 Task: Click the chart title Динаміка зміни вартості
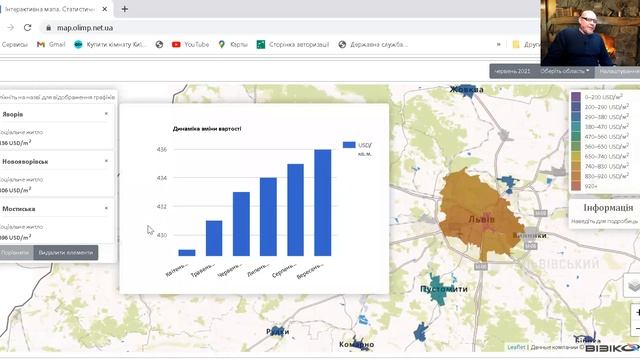[207, 129]
